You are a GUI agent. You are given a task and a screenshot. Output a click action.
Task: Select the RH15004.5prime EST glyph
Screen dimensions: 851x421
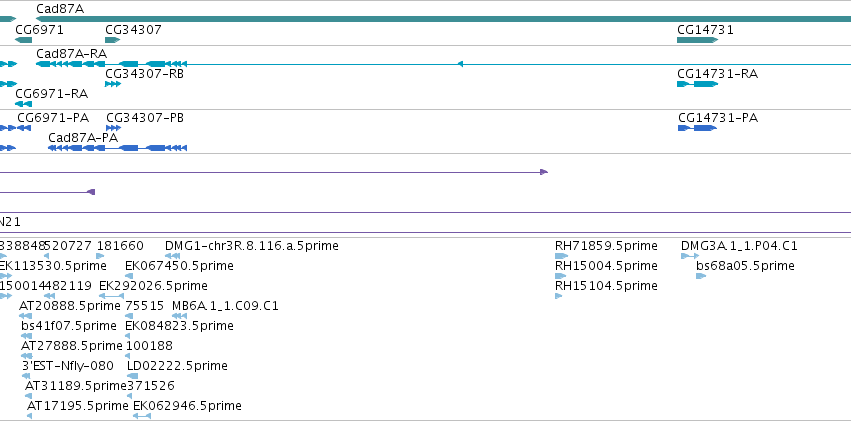click(560, 276)
